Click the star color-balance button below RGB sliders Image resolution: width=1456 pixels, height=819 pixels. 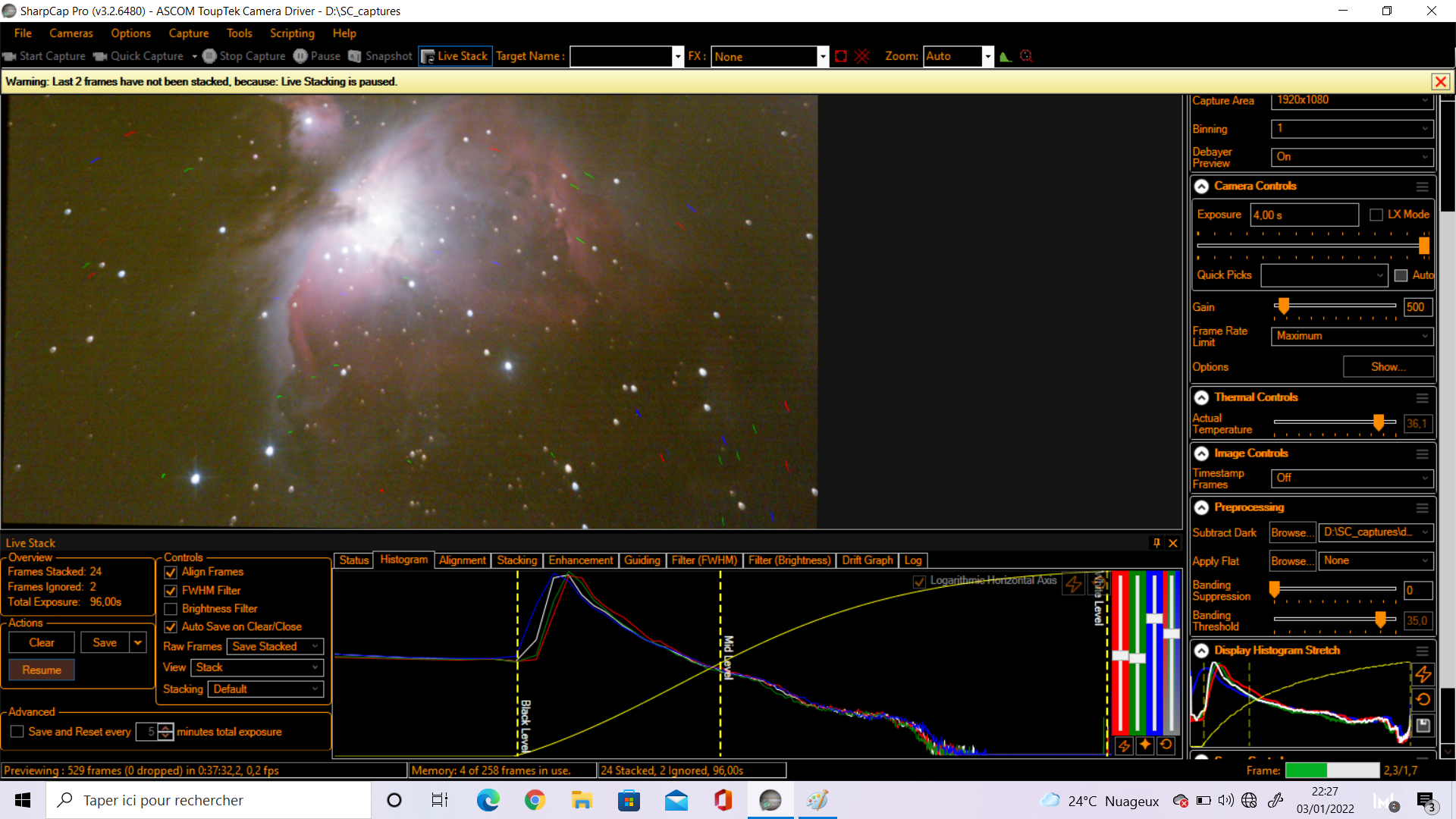[x=1145, y=745]
